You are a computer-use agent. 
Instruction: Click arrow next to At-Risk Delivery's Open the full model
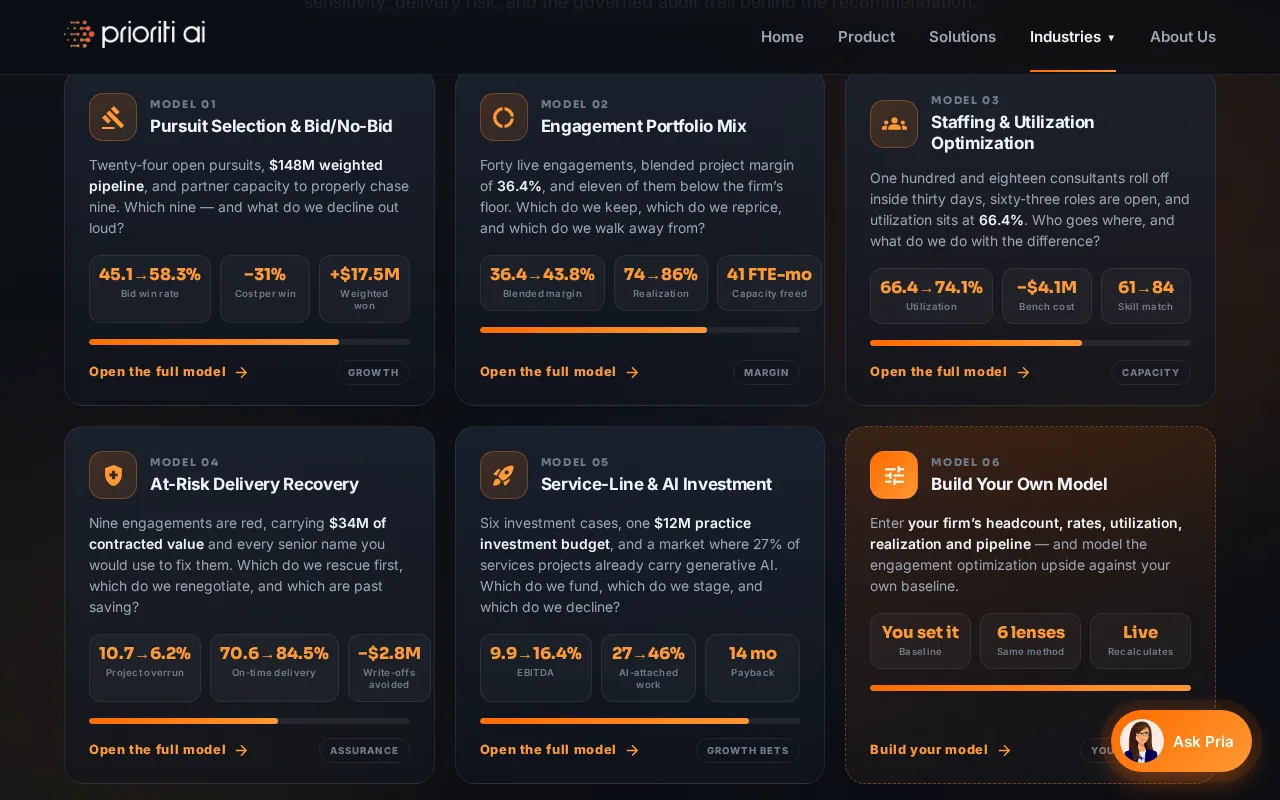(241, 750)
